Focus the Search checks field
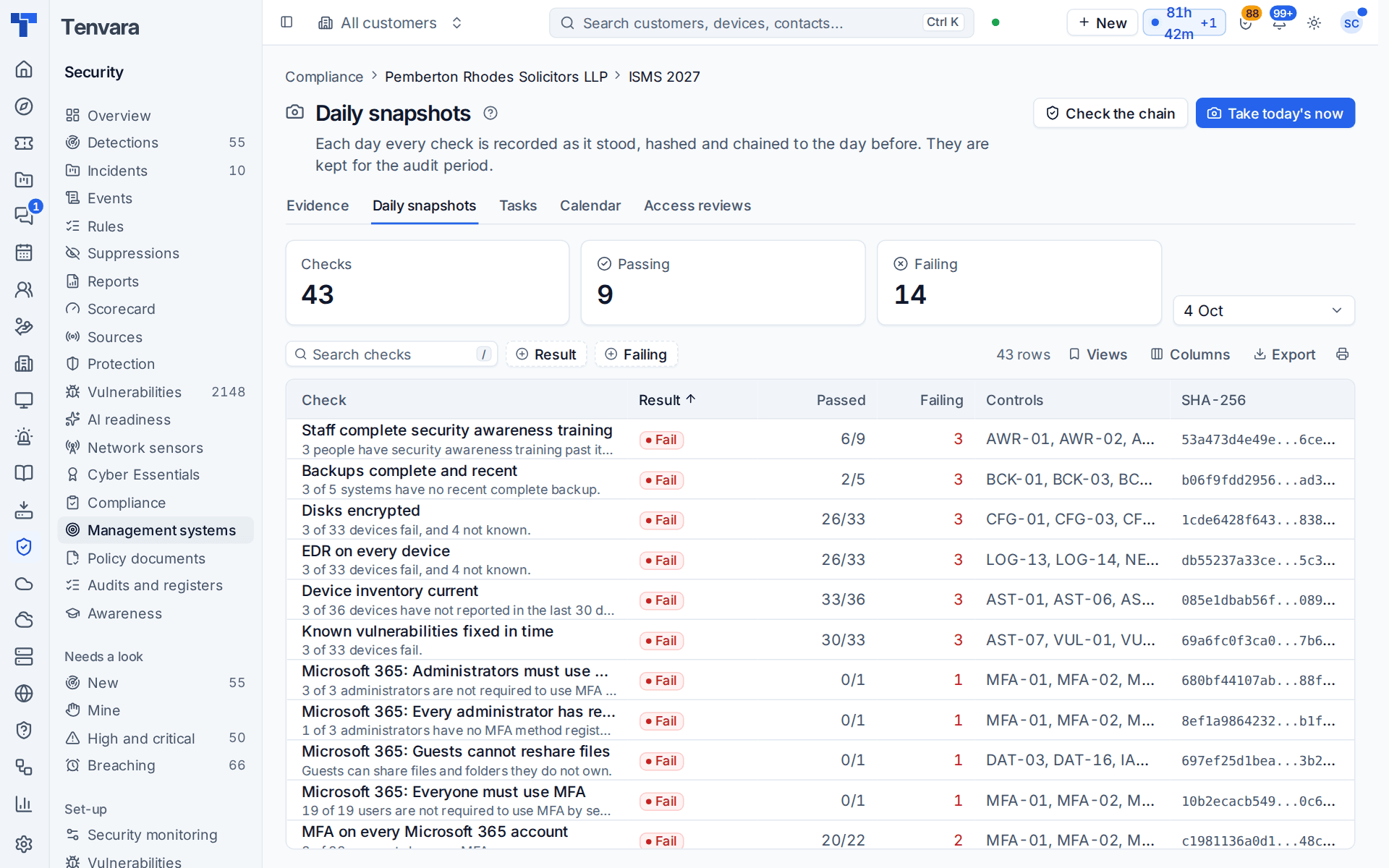 click(391, 354)
